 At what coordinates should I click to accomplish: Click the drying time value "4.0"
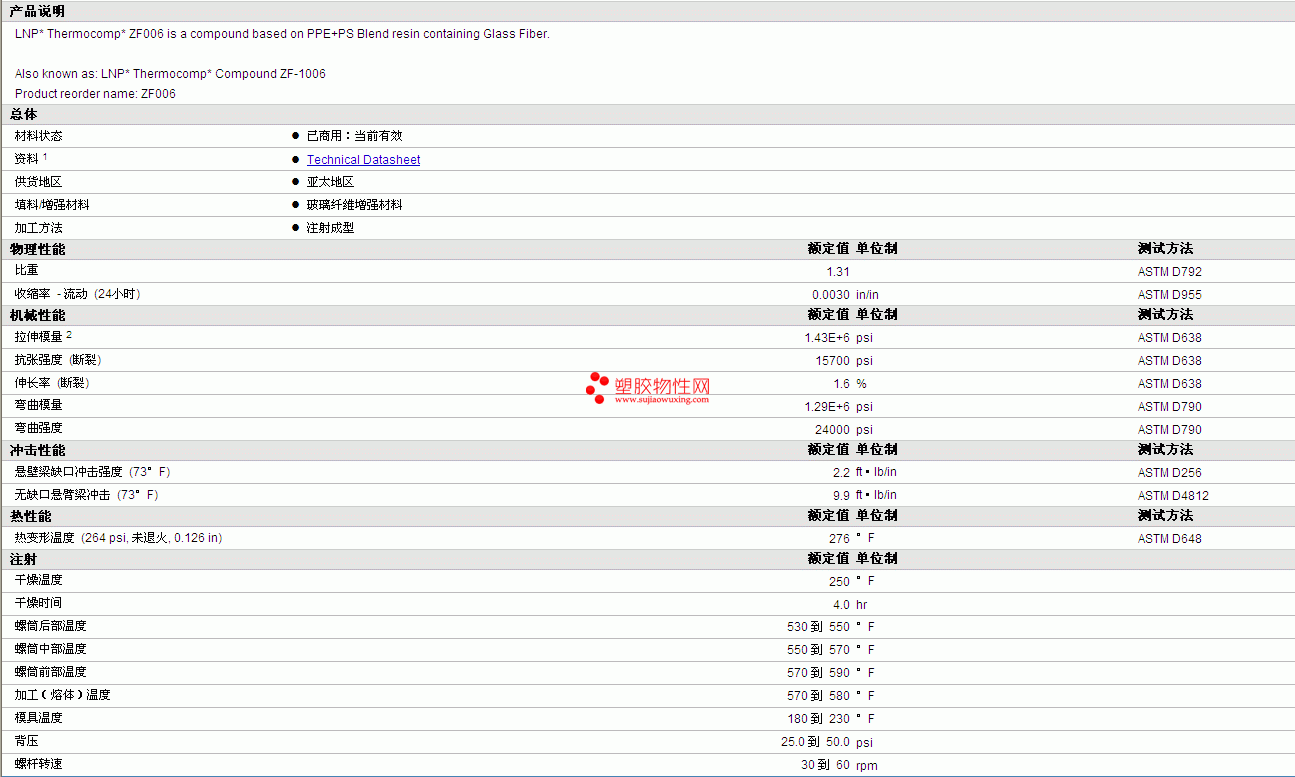point(842,605)
